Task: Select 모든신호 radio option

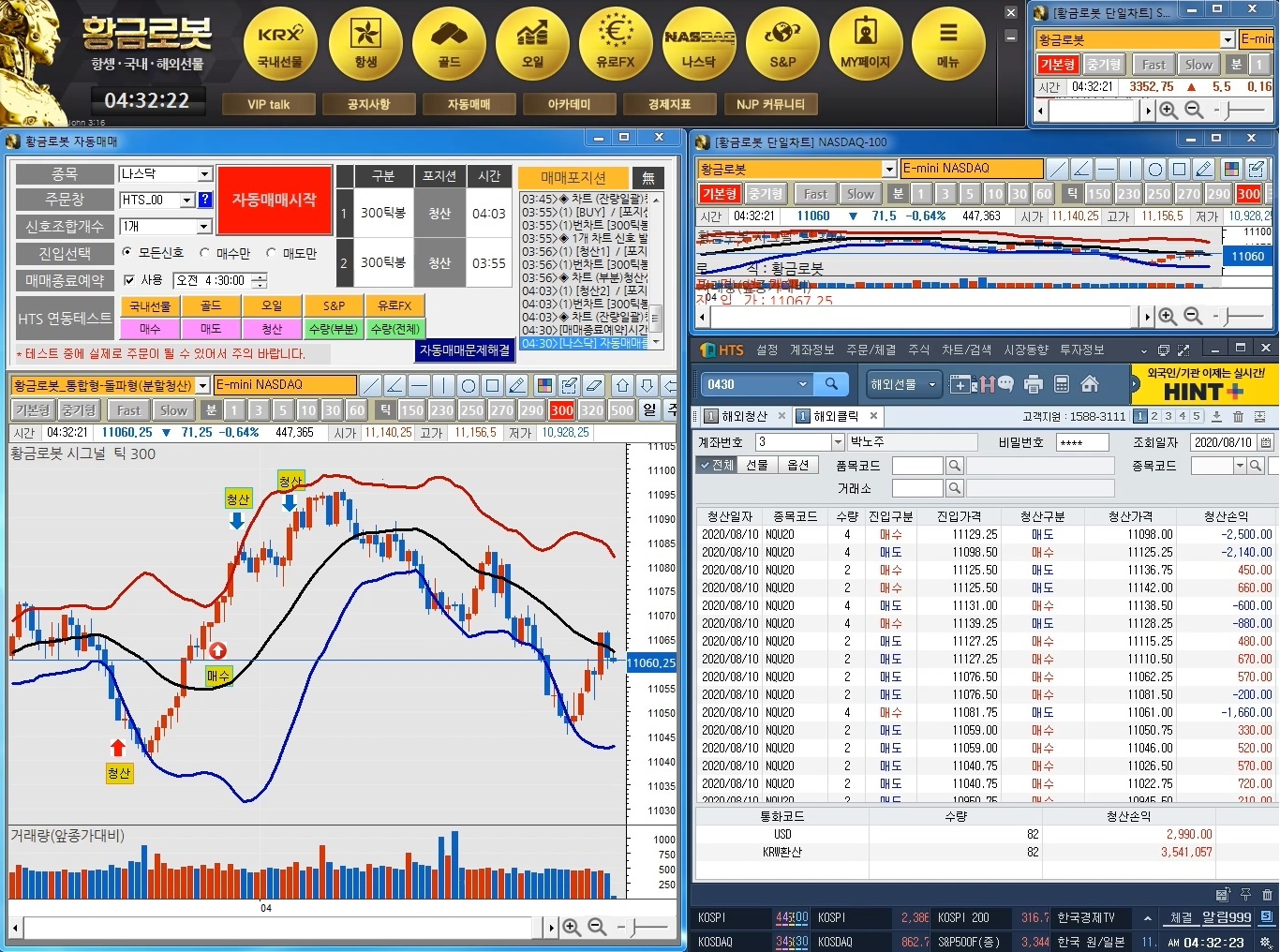Action: tap(153, 253)
